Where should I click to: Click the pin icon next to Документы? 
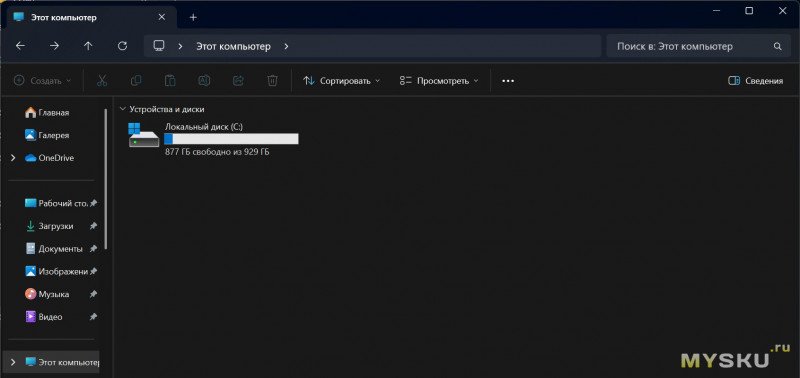(93, 249)
